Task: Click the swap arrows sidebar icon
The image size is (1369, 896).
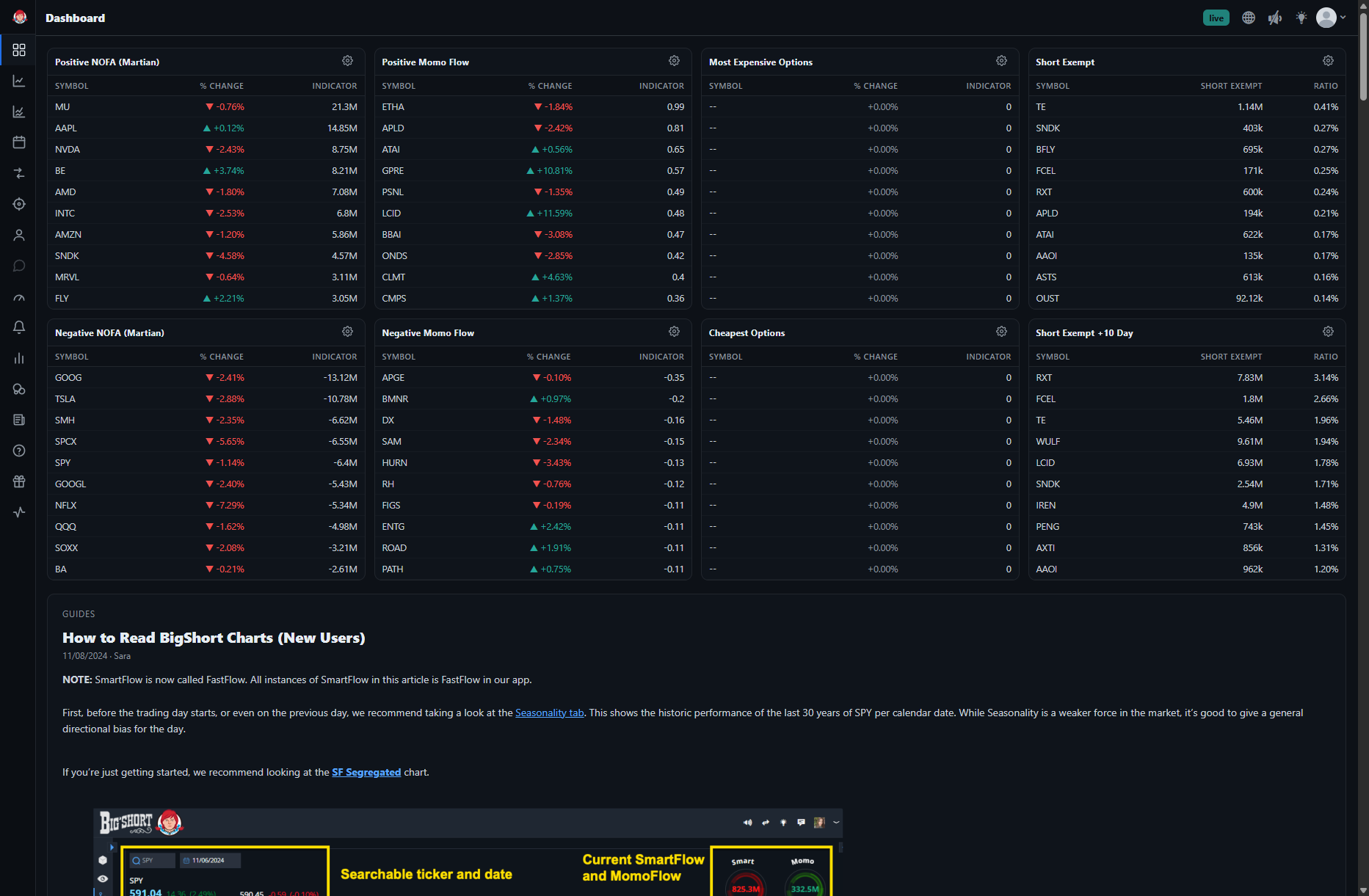Action: [x=19, y=173]
